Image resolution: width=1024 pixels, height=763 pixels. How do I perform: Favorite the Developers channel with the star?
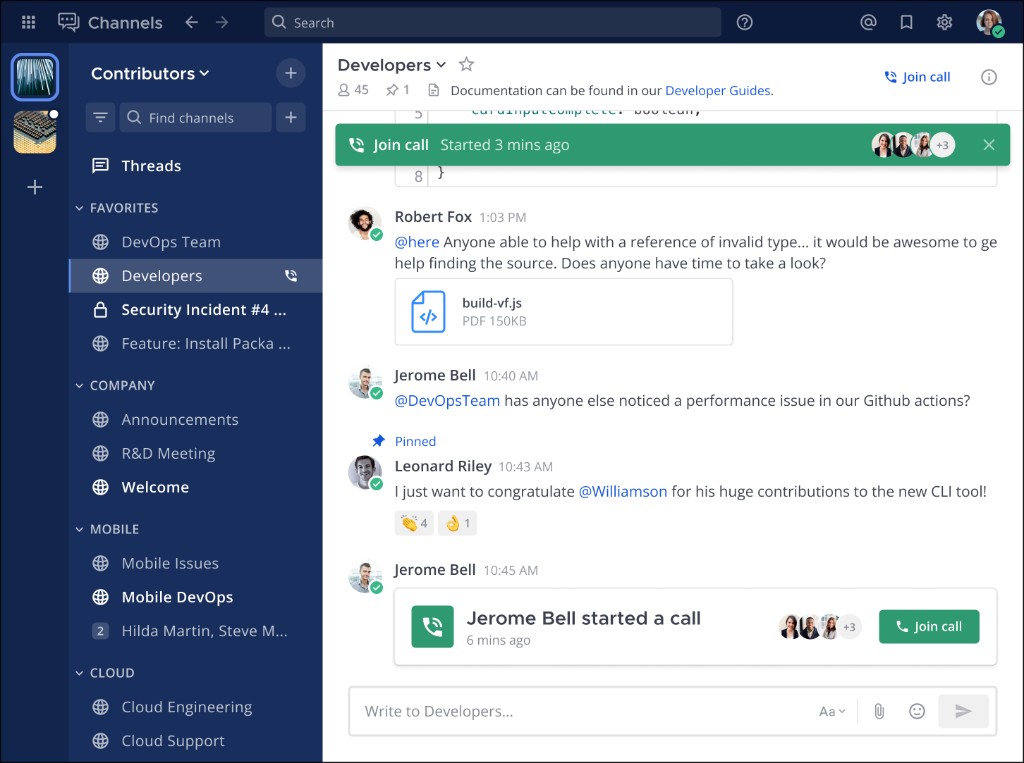click(466, 64)
